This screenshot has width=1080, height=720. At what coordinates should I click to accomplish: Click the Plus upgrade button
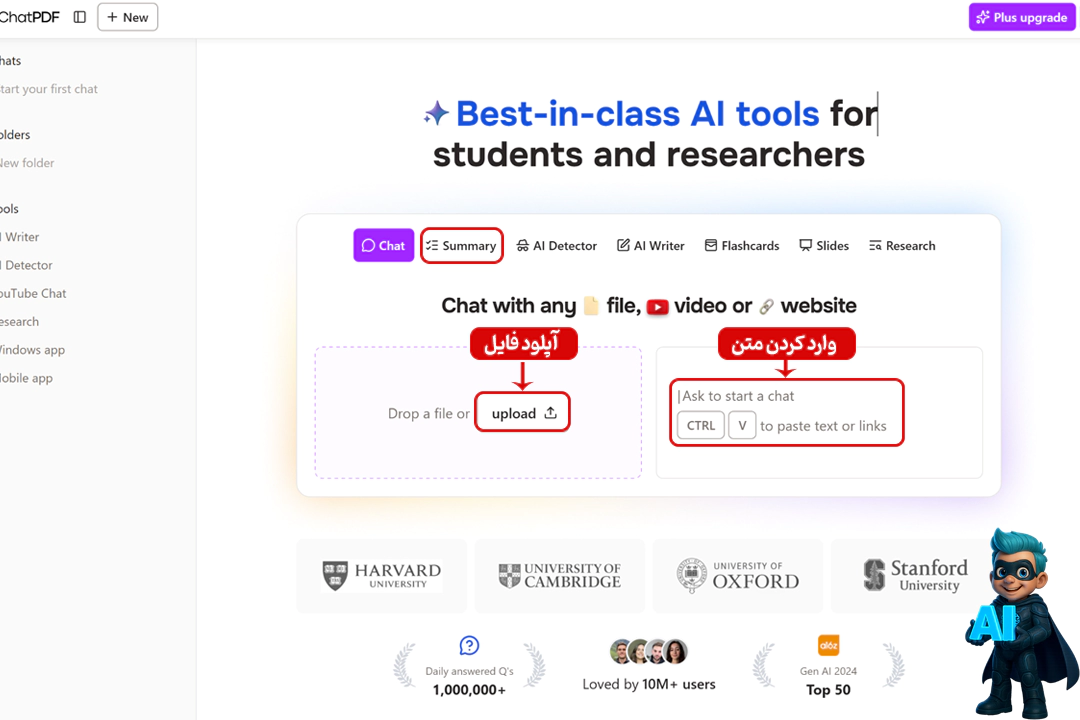click(x=1021, y=17)
